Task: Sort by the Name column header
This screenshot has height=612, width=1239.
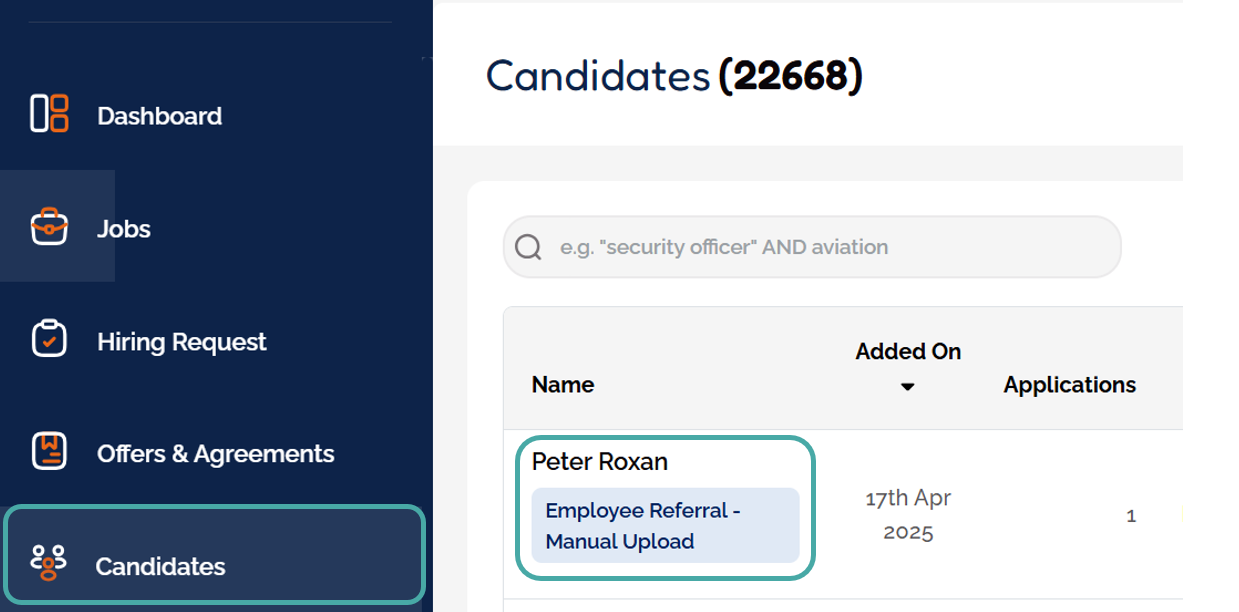Action: click(x=563, y=385)
